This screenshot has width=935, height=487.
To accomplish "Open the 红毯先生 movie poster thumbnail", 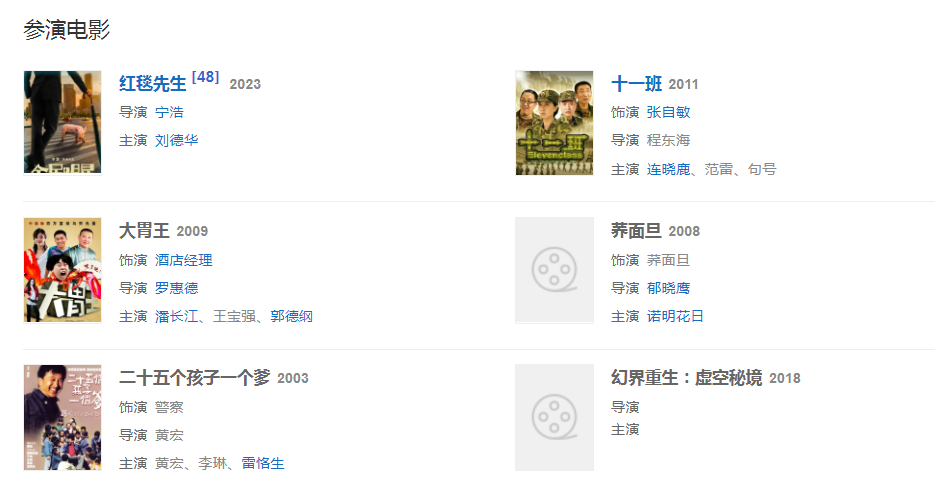I will point(63,122).
